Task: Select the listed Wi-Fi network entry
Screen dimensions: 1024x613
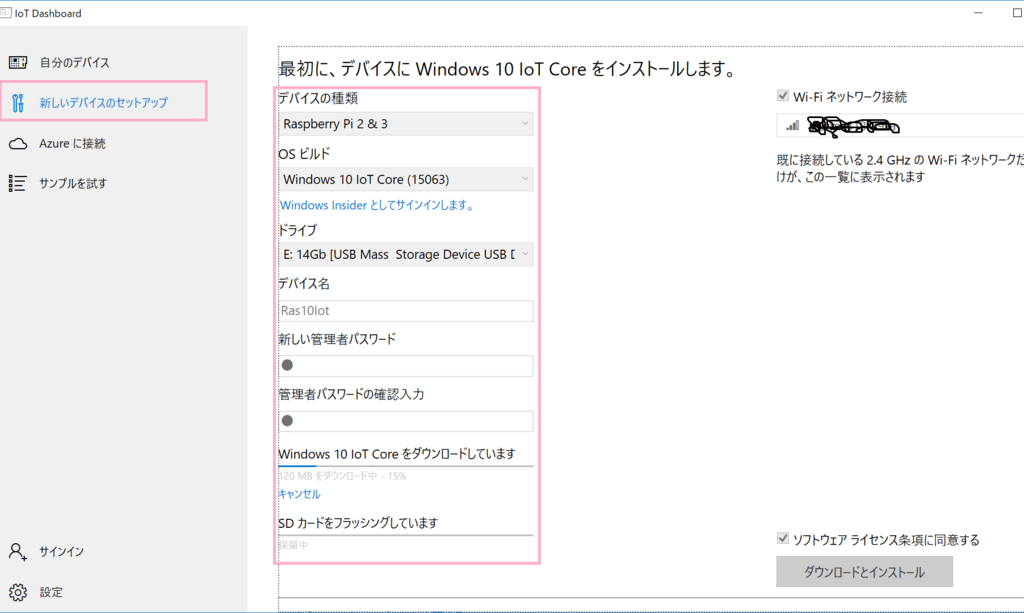Action: coord(900,125)
